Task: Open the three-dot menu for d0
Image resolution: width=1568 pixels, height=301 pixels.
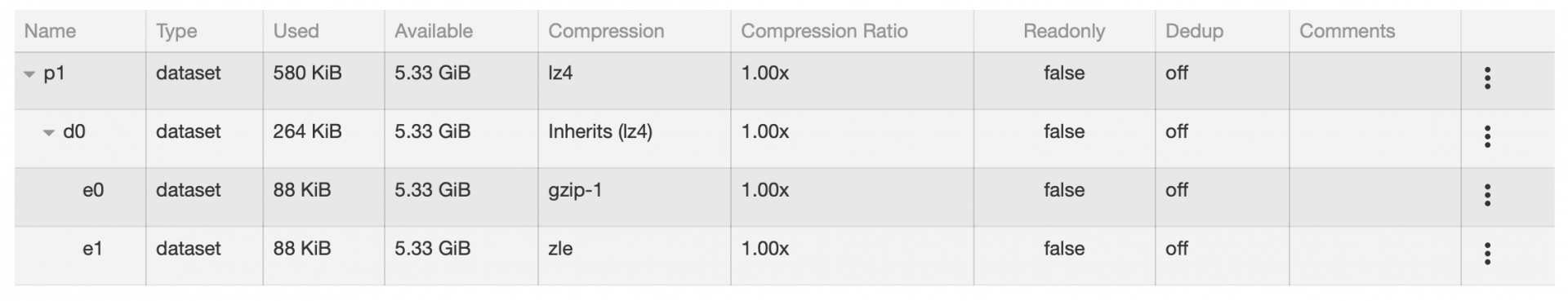Action: [1487, 136]
